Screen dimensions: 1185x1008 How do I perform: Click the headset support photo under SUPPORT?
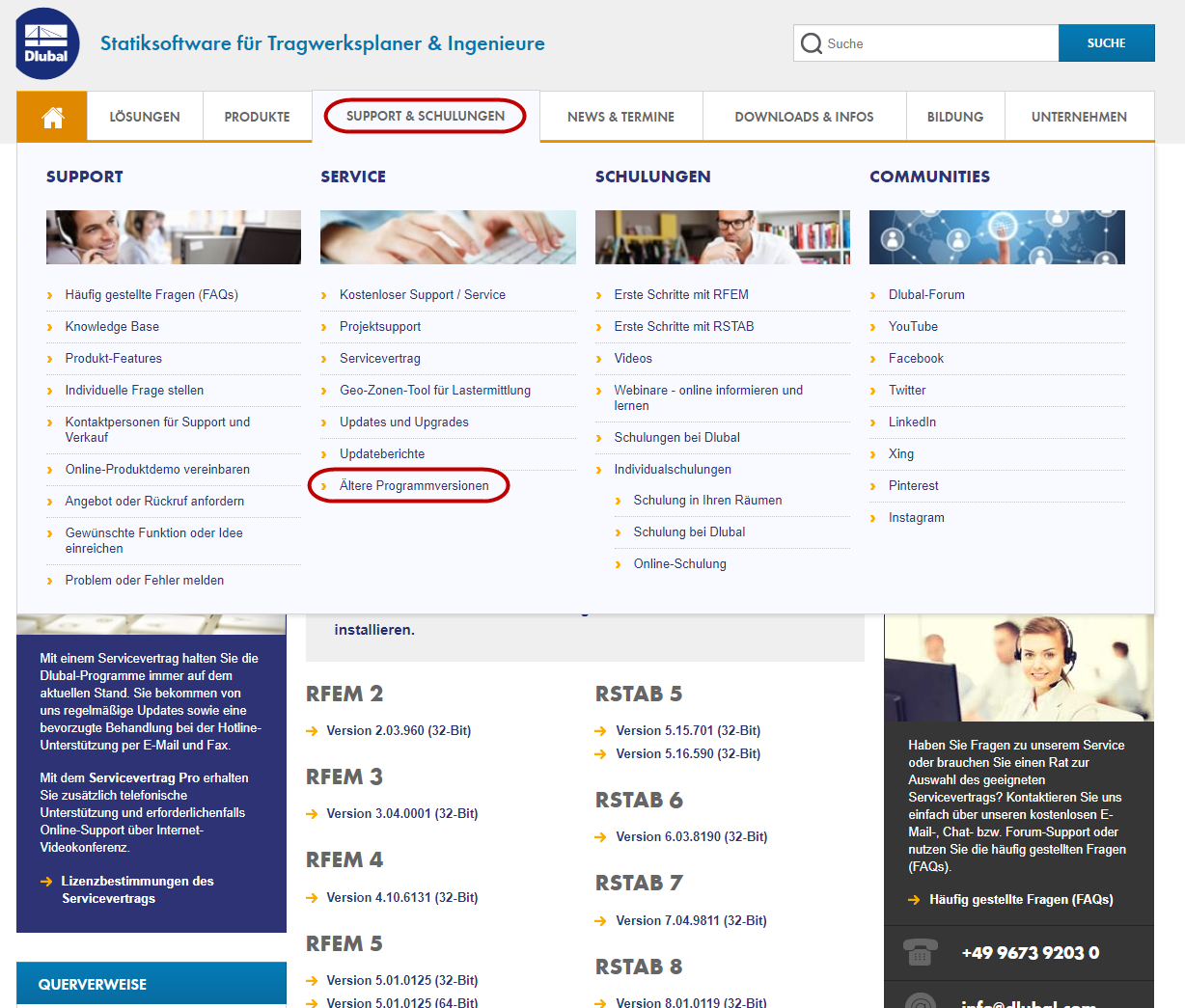pos(173,236)
